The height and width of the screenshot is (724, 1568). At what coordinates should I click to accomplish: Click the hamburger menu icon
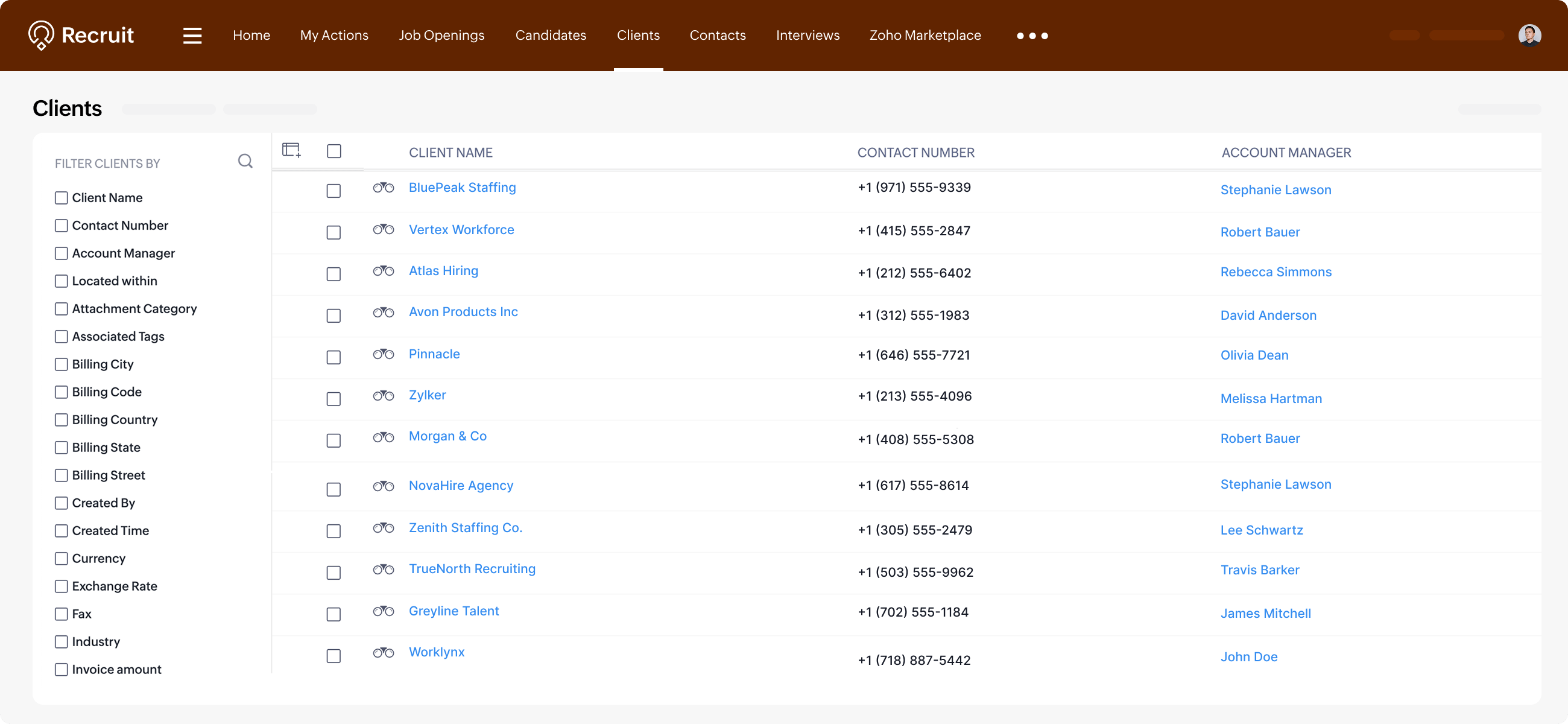point(192,36)
